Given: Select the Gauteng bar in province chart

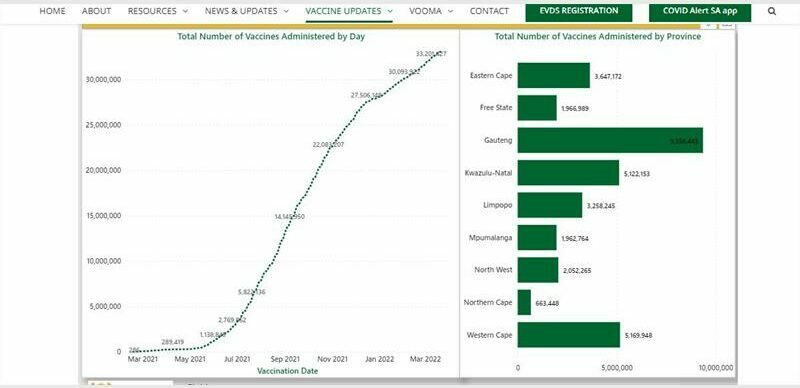Looking at the screenshot, I should click(610, 140).
